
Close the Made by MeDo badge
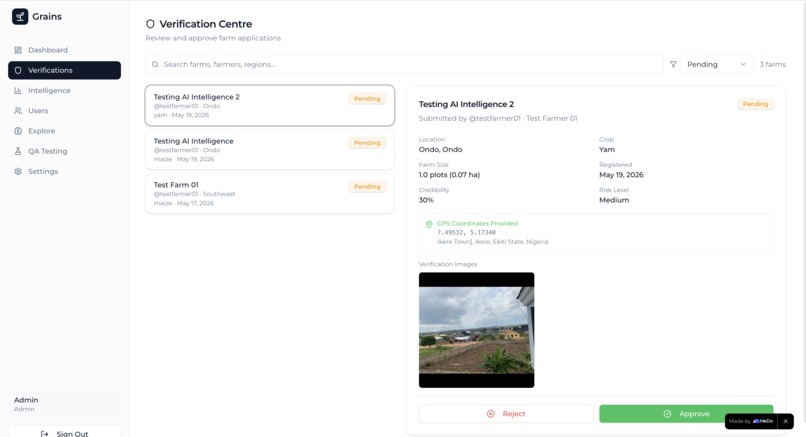785,421
